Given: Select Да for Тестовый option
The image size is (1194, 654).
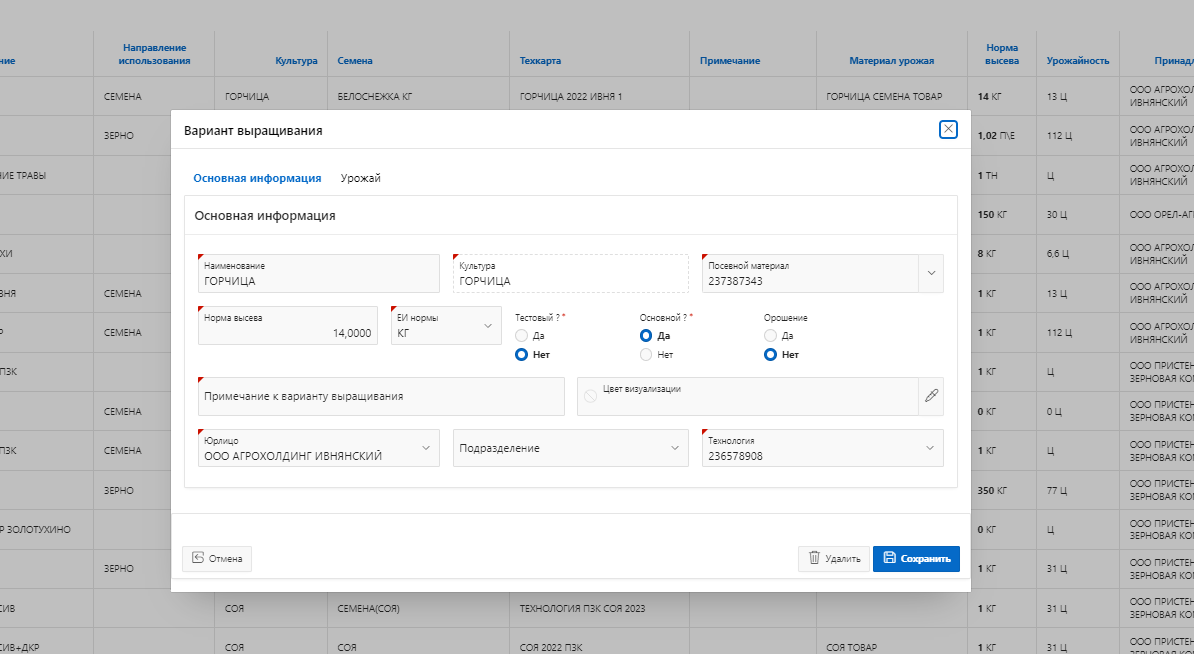Looking at the screenshot, I should click(521, 336).
